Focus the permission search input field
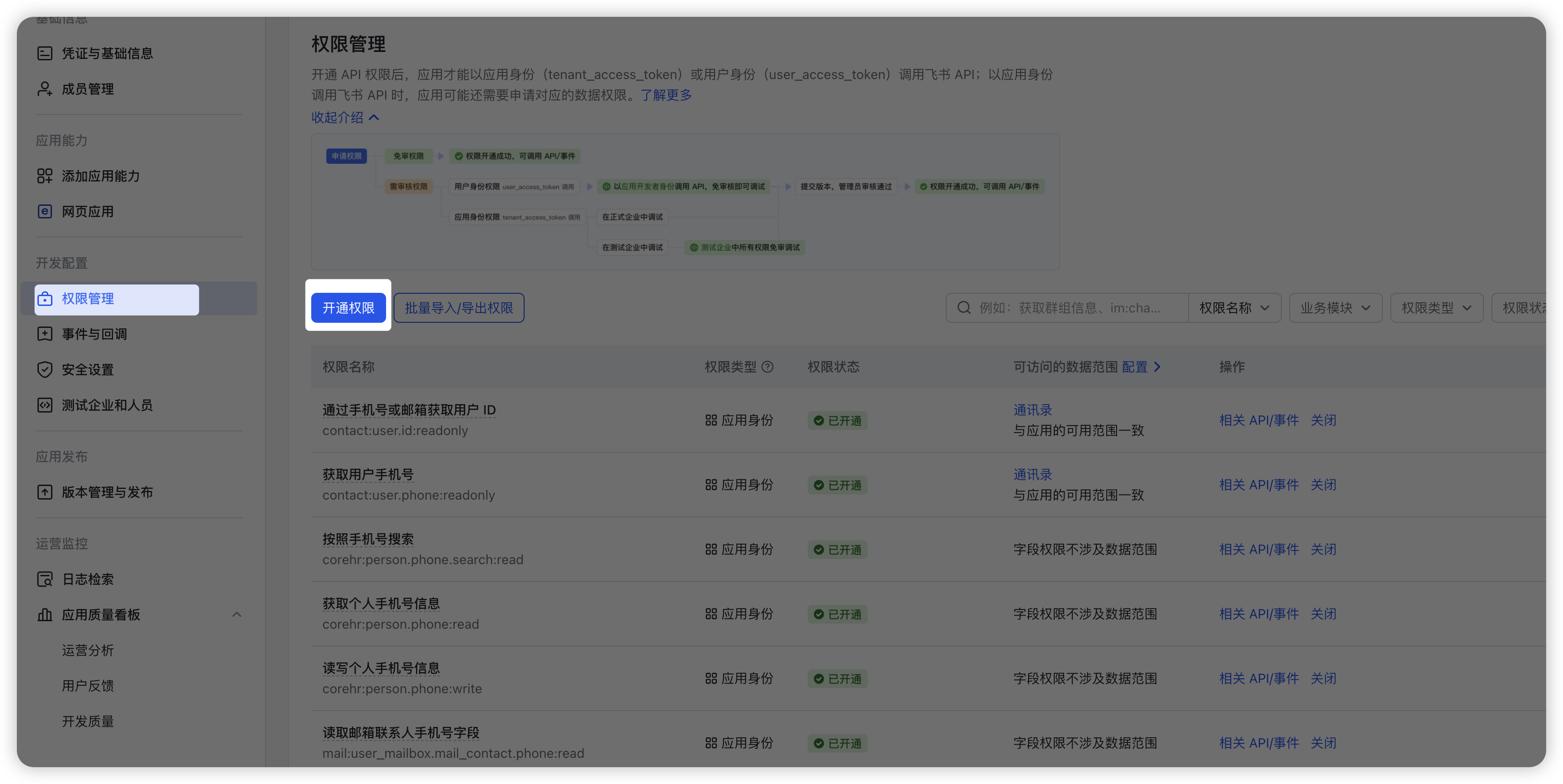The image size is (1563, 784). tap(1069, 308)
